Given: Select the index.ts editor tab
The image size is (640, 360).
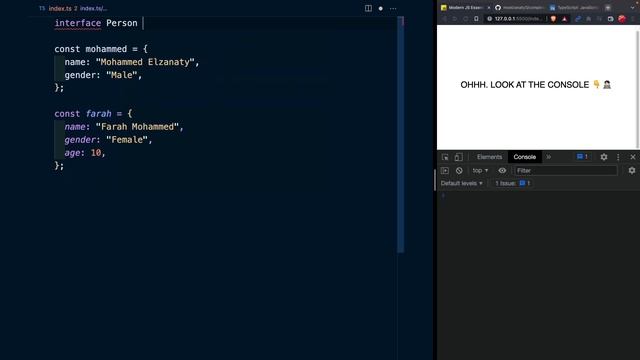Looking at the screenshot, I should 59,8.
